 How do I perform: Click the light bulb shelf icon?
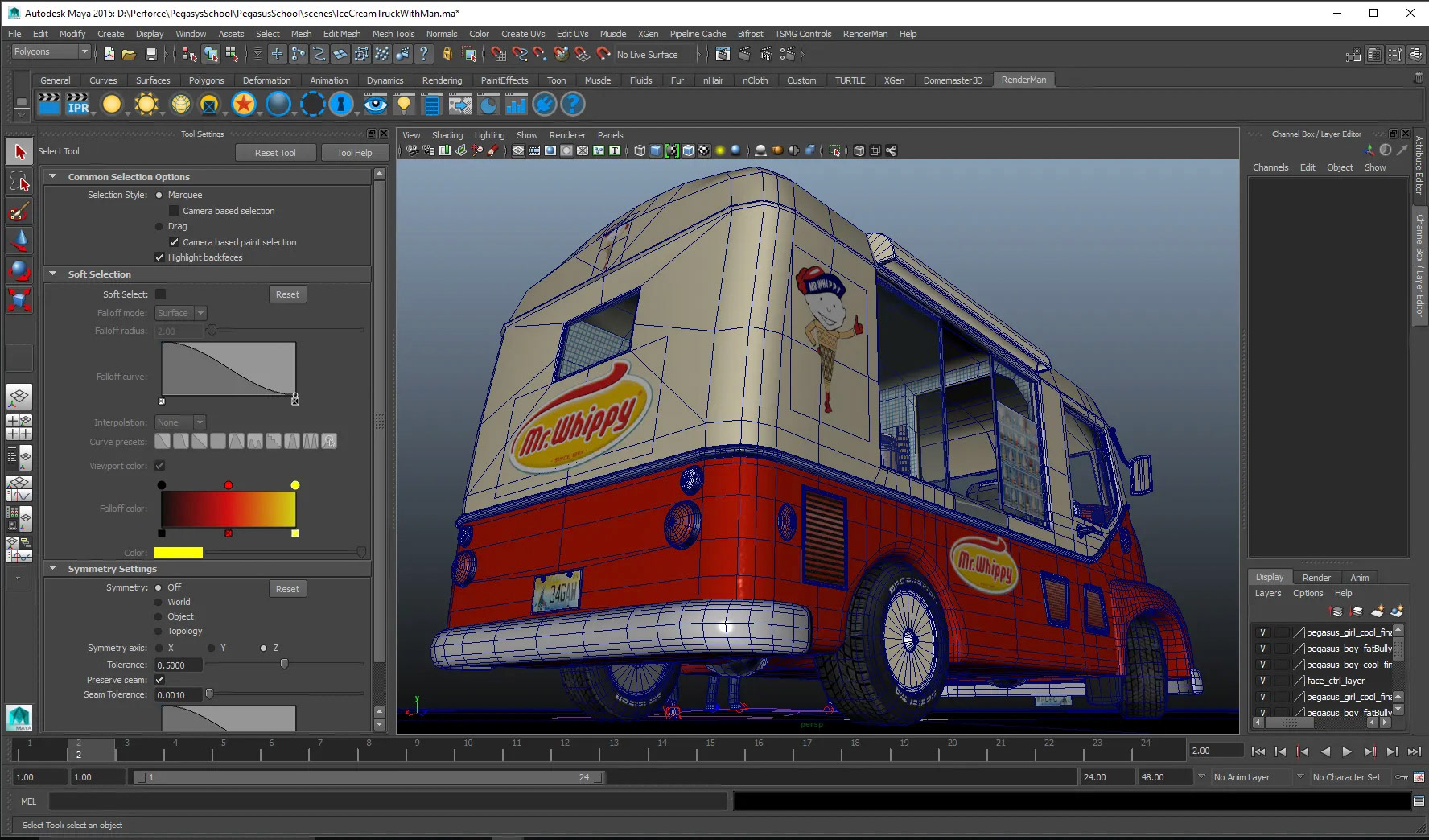coord(404,104)
